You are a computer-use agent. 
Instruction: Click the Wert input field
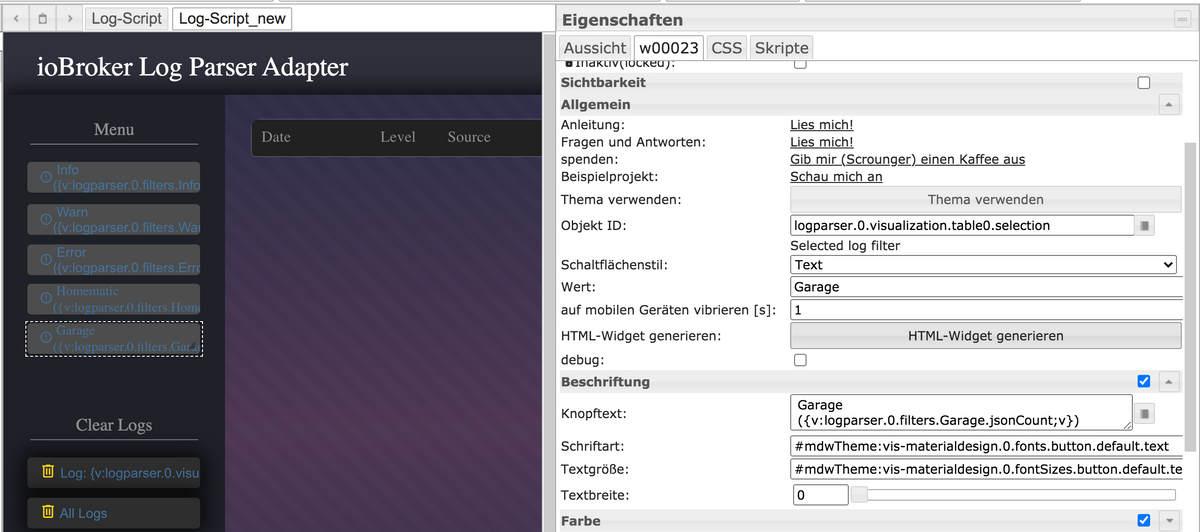point(985,287)
